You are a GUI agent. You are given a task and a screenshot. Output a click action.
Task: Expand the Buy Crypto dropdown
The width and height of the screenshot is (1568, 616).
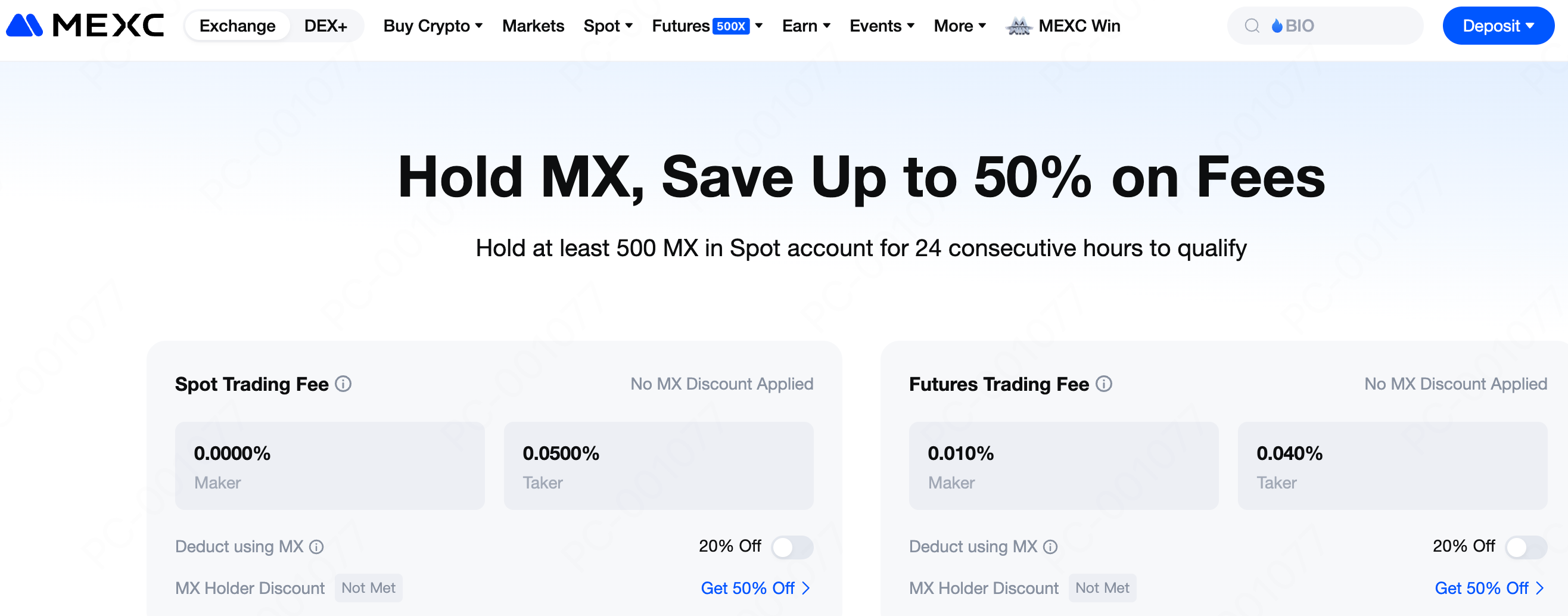pos(433,26)
